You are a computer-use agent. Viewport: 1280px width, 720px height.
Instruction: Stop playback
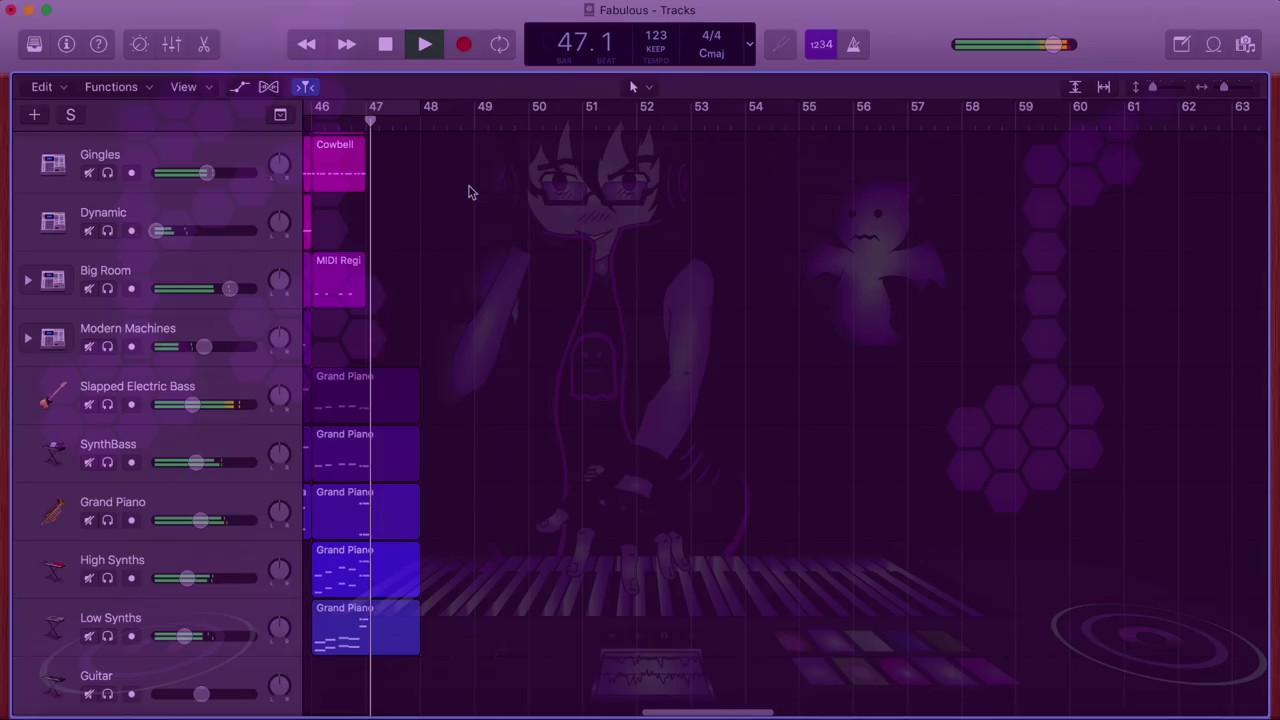385,44
